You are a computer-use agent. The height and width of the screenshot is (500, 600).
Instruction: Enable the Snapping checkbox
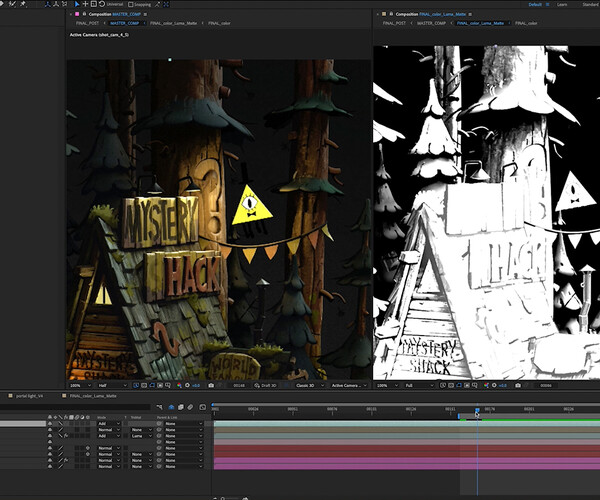click(x=131, y=4)
